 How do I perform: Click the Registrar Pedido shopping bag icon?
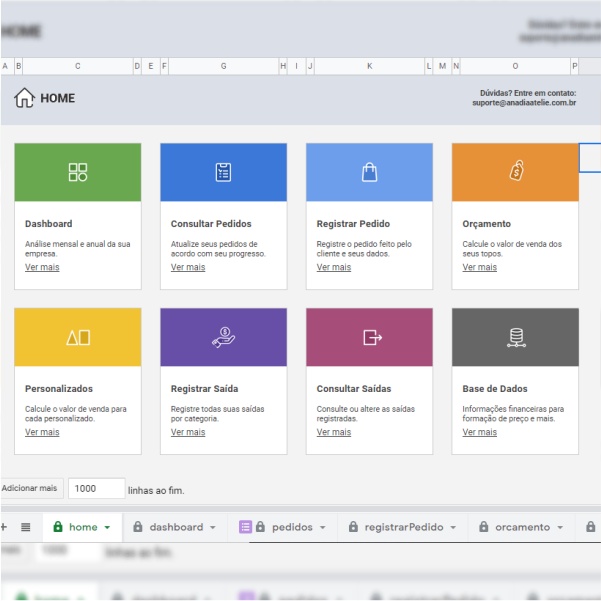[x=369, y=172]
